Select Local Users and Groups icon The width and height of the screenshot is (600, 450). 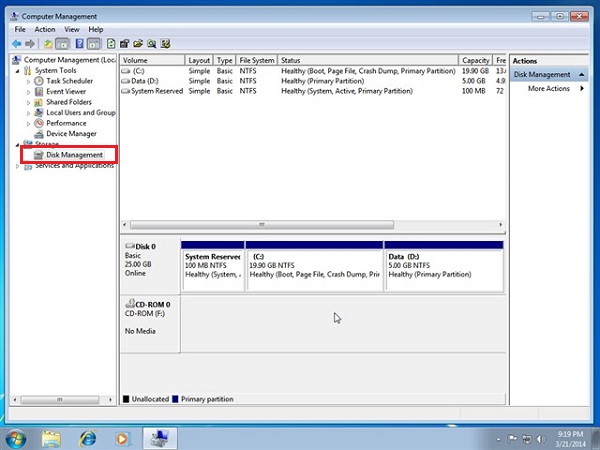coord(39,112)
